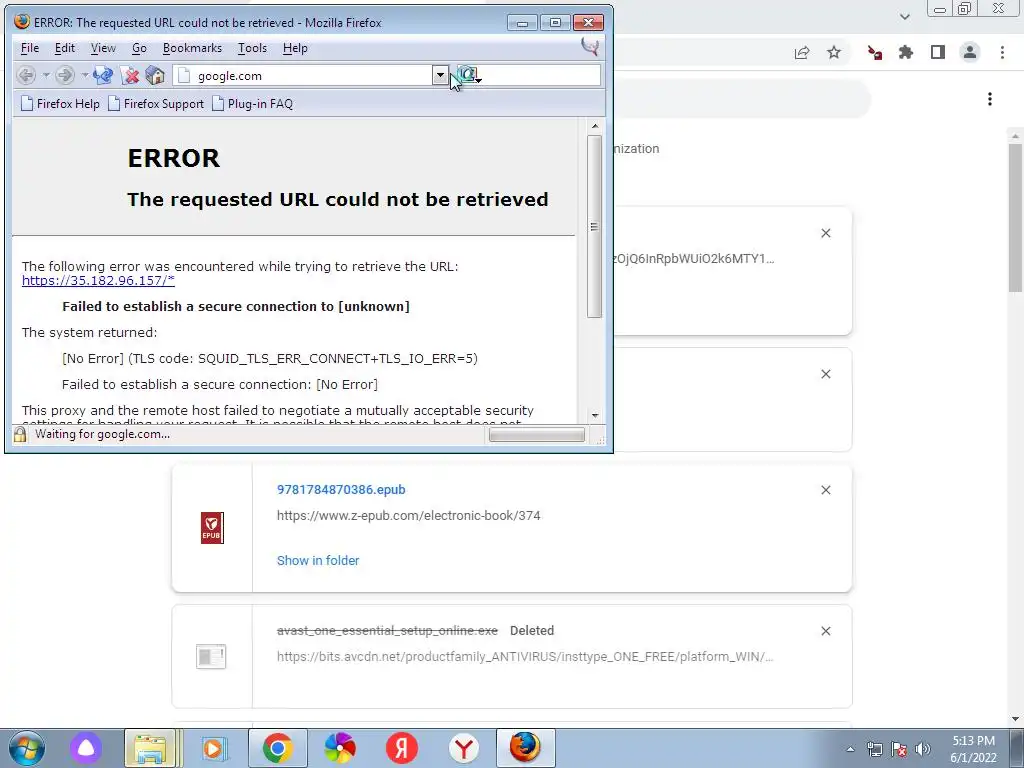The height and width of the screenshot is (768, 1024).
Task: Click the padlock icon in Firefox status bar
Action: [20, 434]
